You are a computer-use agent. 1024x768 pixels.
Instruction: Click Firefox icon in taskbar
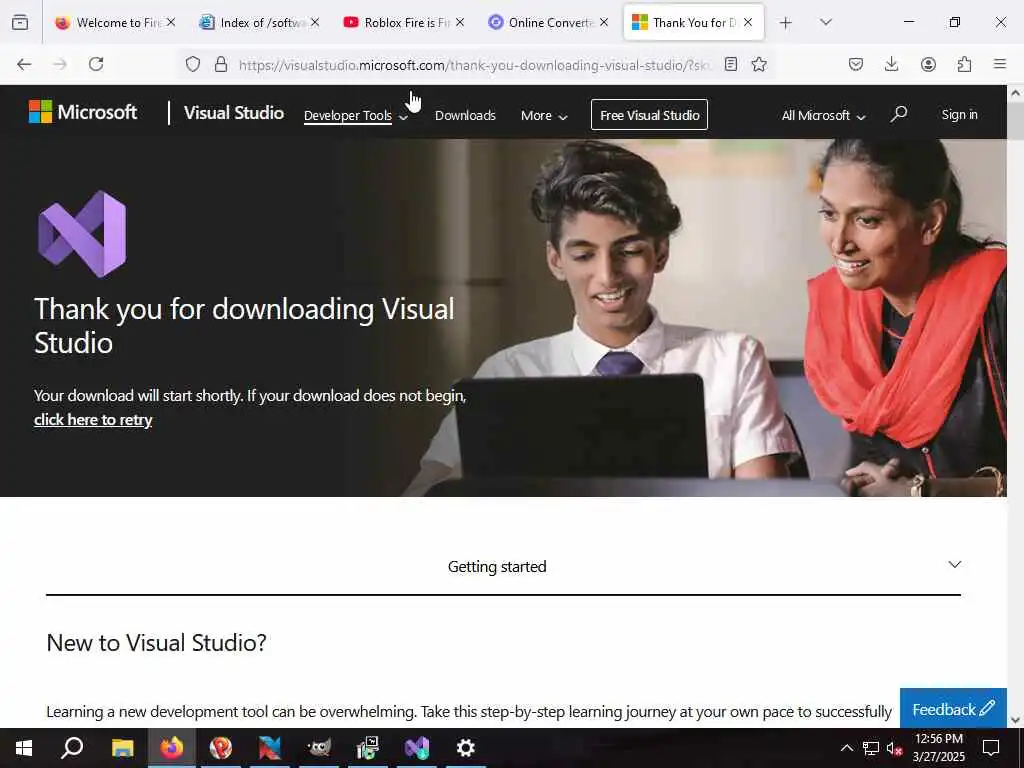(x=172, y=748)
